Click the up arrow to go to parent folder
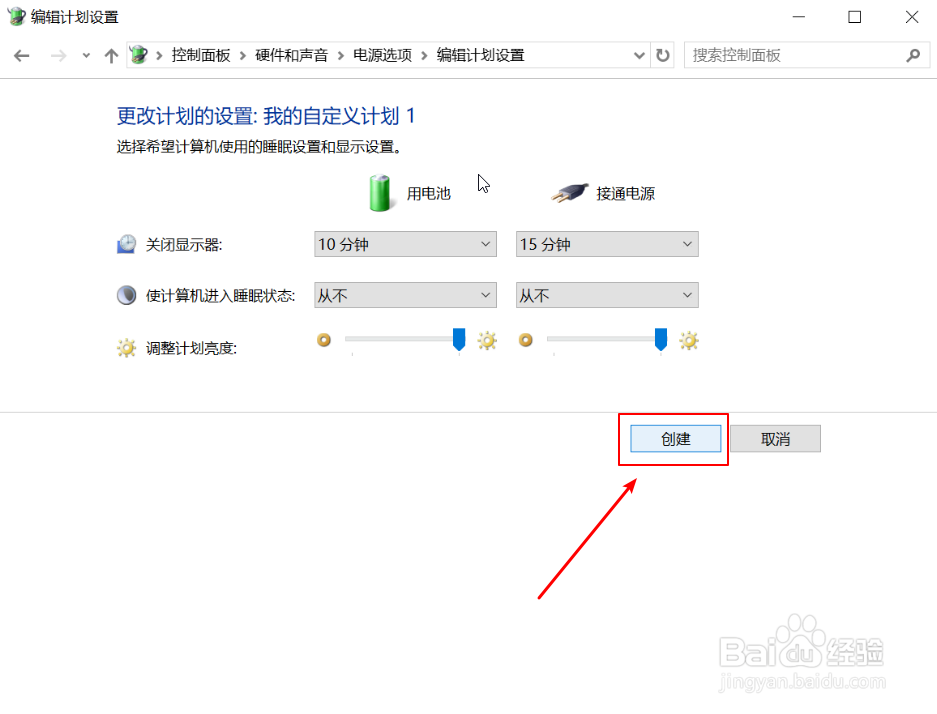This screenshot has height=714, width=937. [111, 55]
